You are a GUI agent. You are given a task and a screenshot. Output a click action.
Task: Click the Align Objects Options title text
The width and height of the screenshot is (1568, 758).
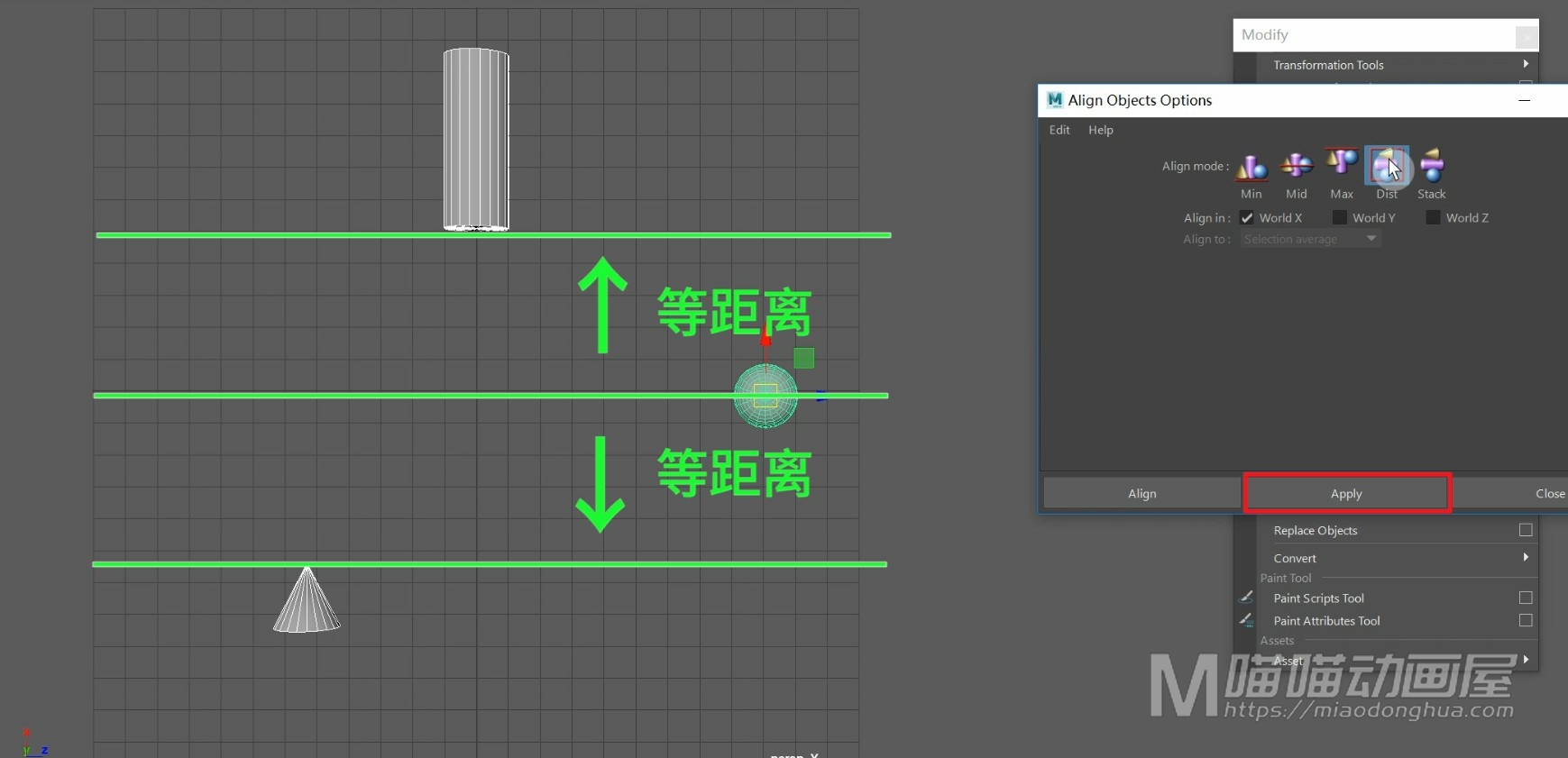pos(1140,100)
